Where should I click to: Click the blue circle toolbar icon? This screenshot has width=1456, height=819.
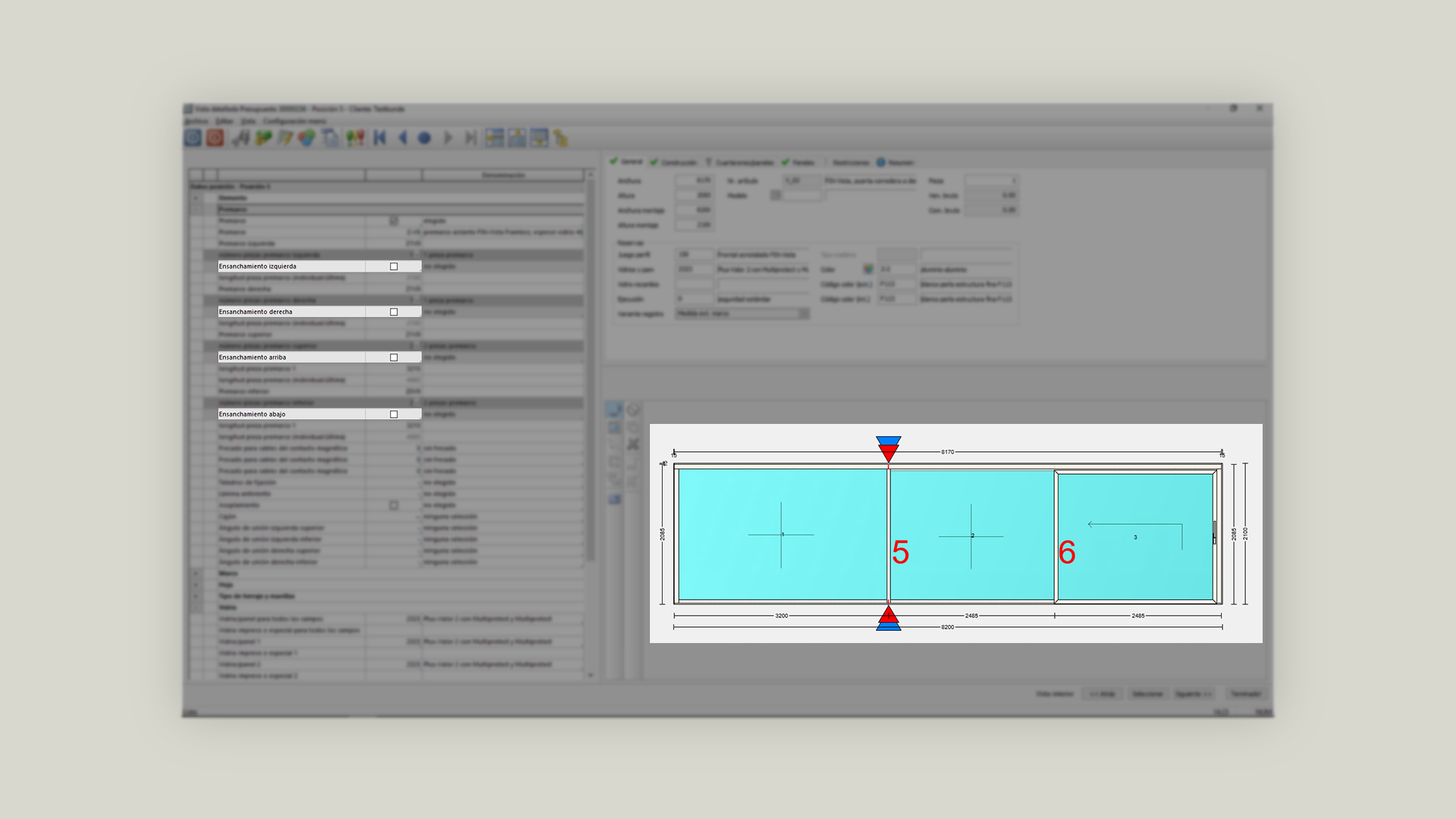tap(425, 138)
